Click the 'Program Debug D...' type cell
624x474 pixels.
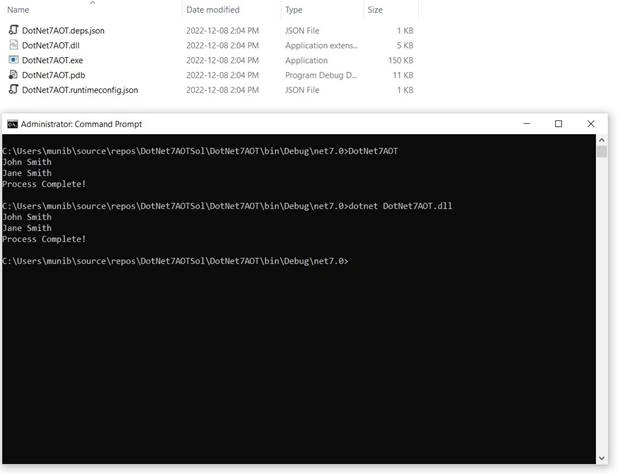click(x=321, y=75)
